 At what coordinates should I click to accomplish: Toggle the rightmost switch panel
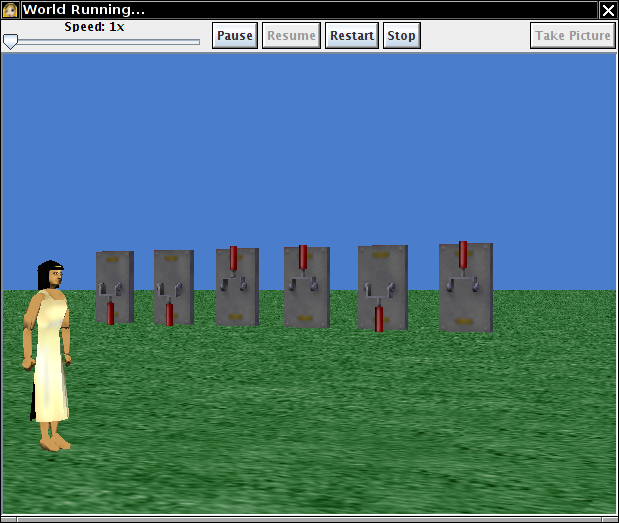tap(465, 287)
